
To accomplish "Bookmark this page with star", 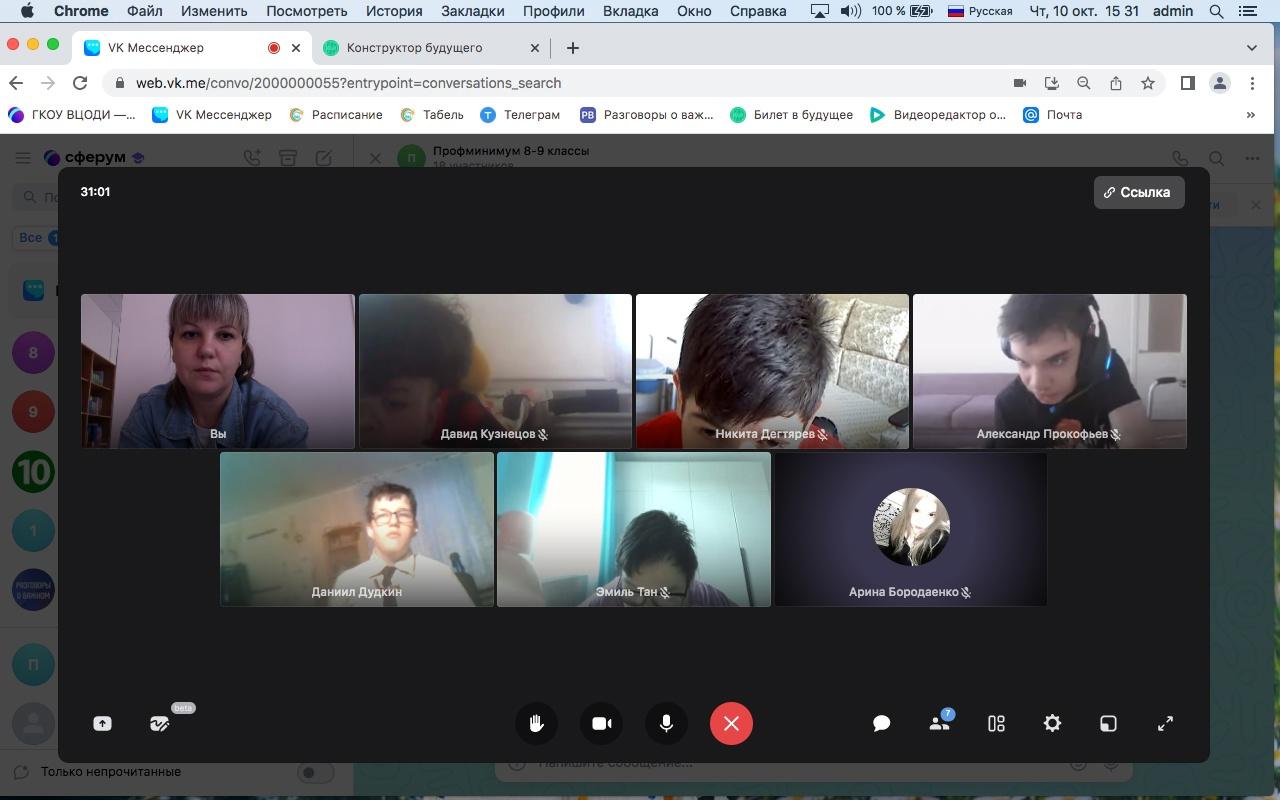I will coord(1147,83).
